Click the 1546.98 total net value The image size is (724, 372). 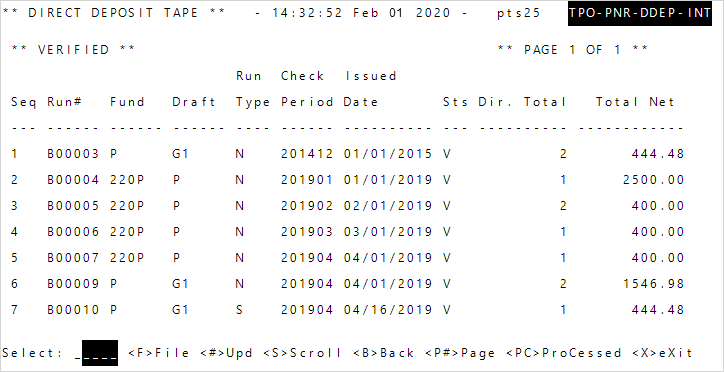click(x=653, y=283)
